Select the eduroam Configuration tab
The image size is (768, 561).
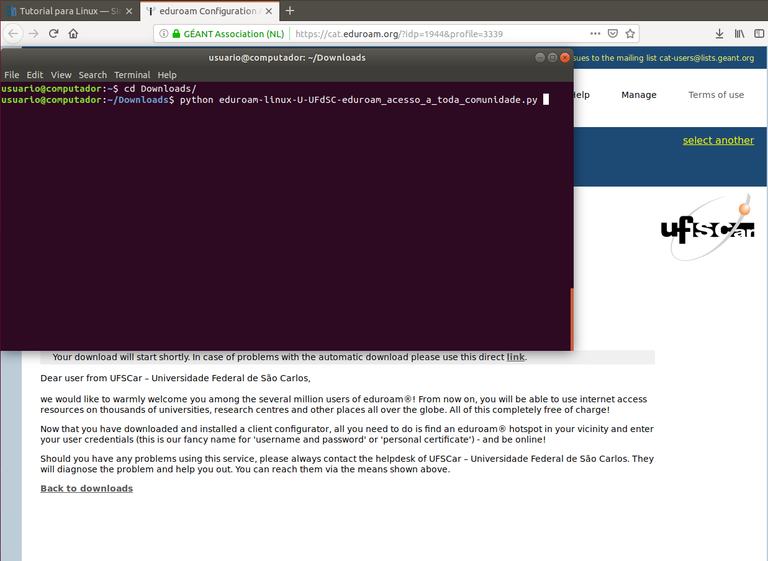click(210, 11)
